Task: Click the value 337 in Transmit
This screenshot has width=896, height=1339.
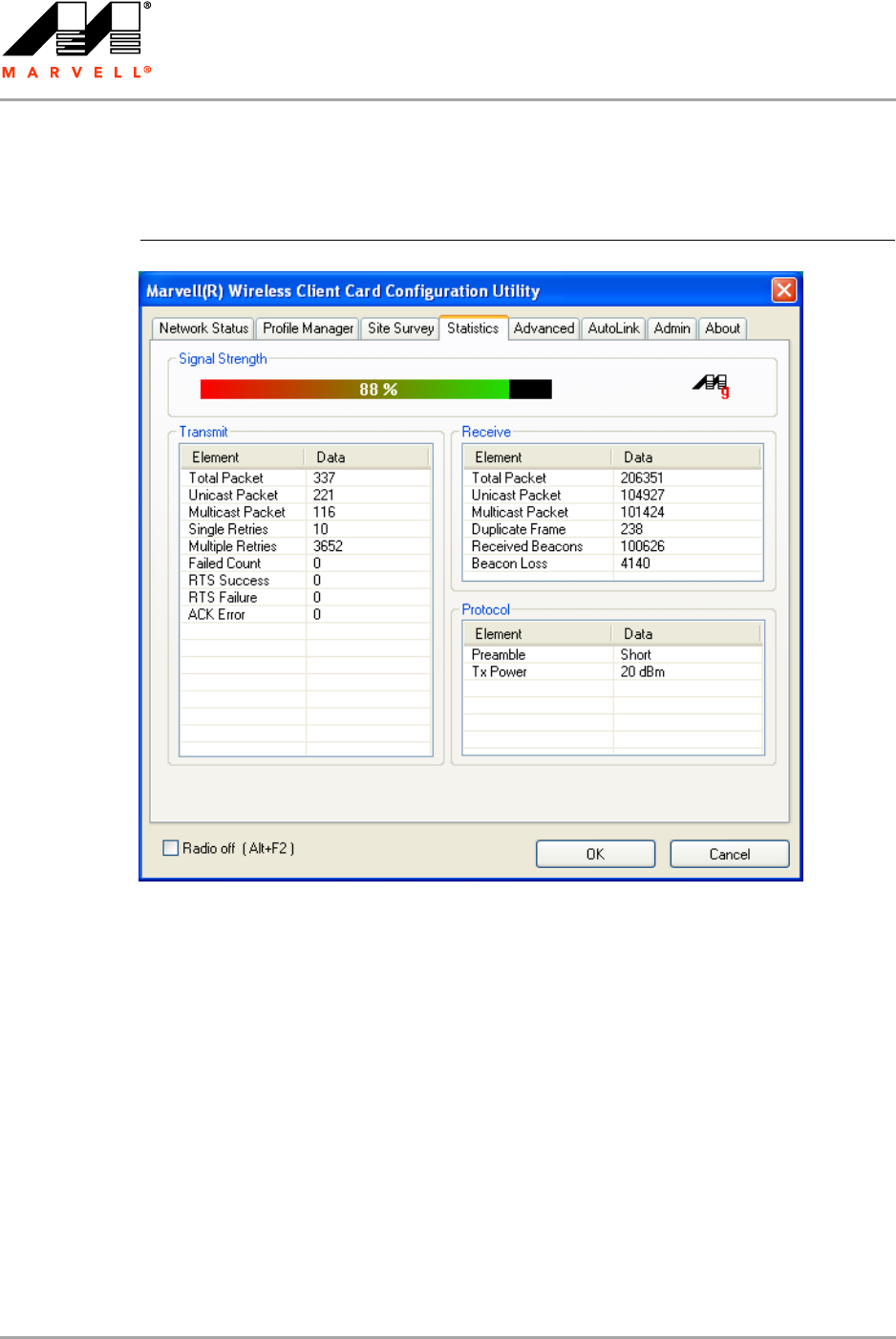Action: click(x=324, y=478)
